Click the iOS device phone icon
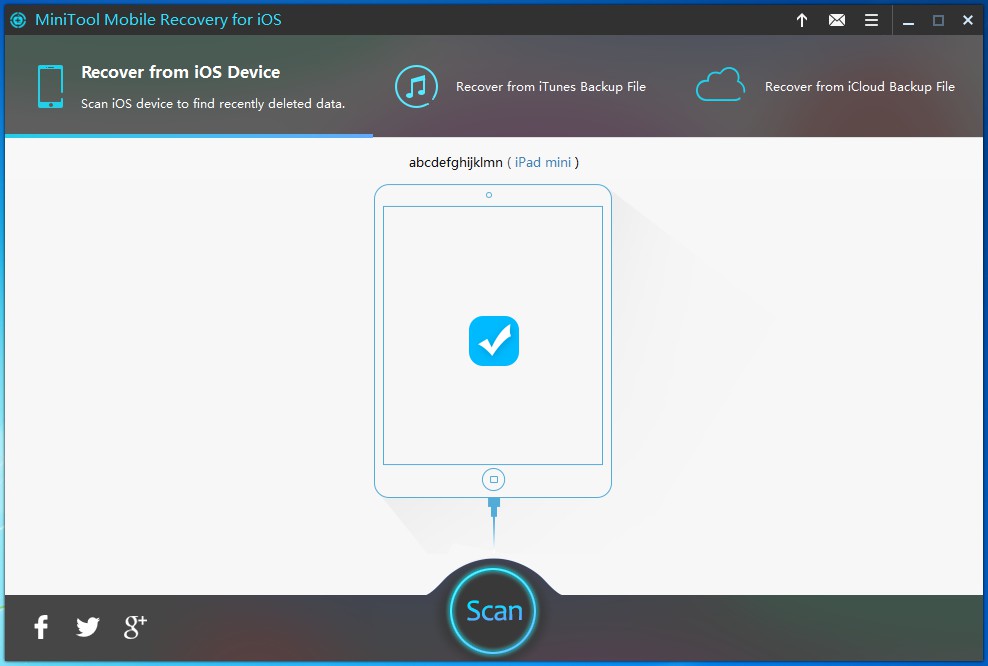This screenshot has width=988, height=666. (50, 86)
